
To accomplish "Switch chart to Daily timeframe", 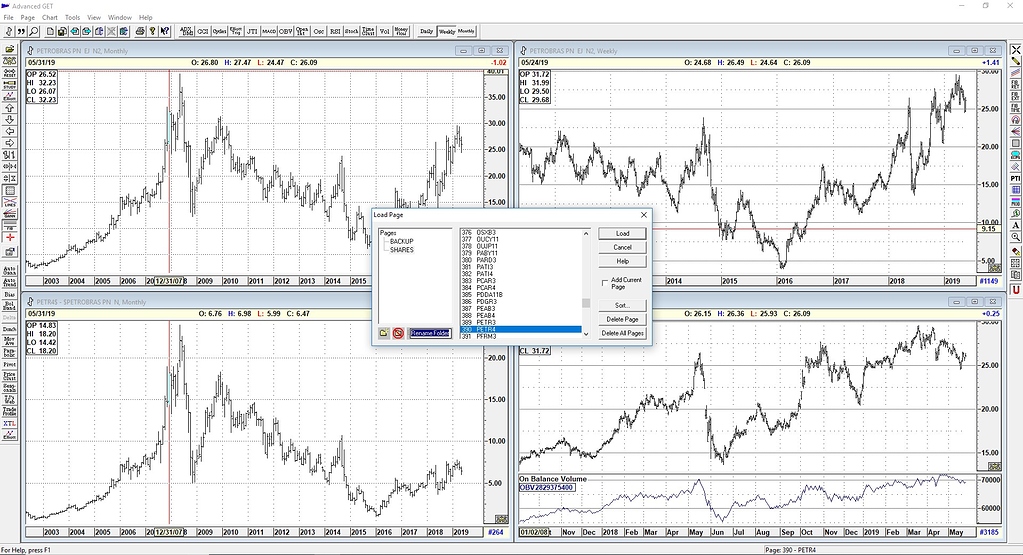I will pos(427,31).
